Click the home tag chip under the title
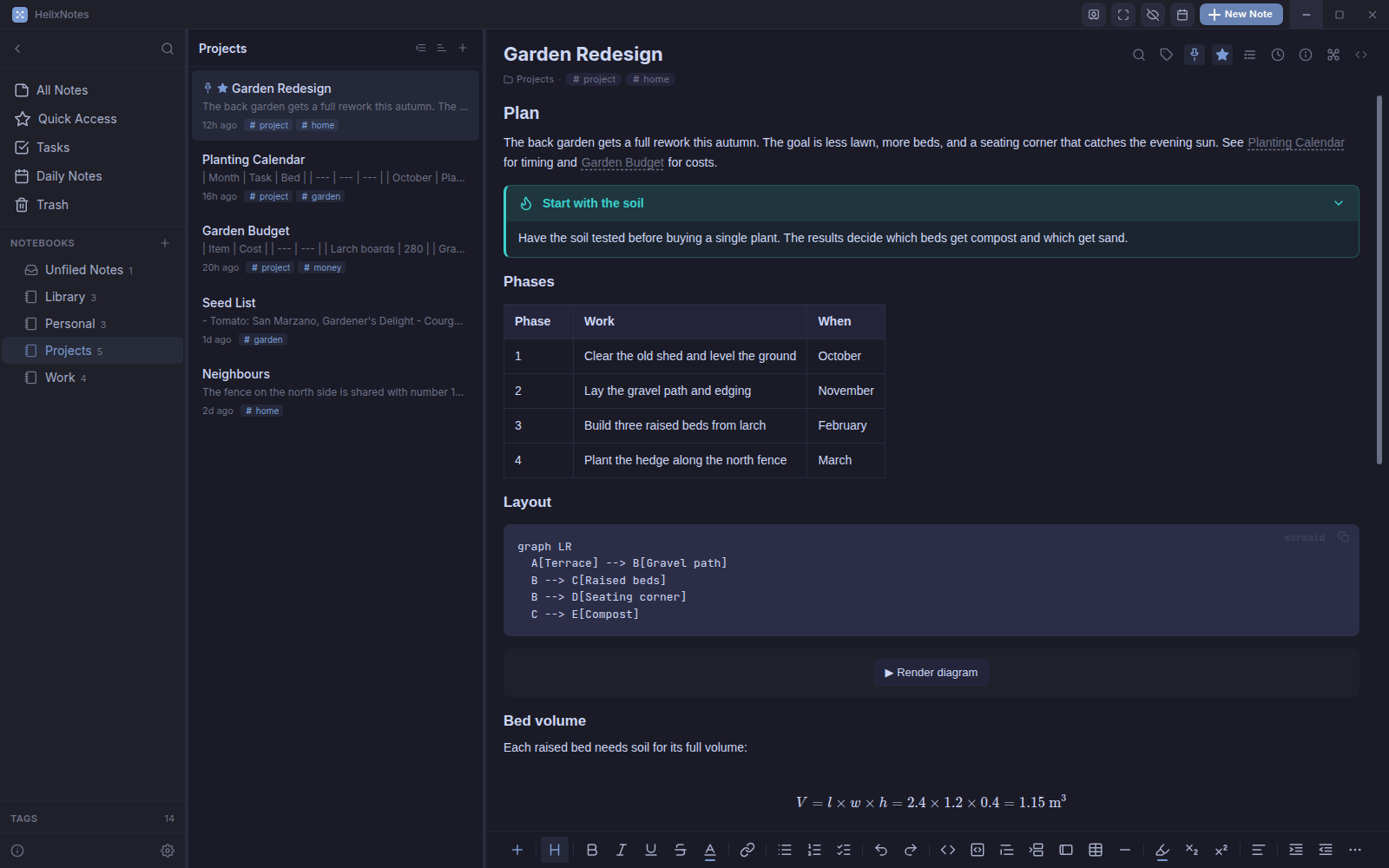The image size is (1389, 868). click(650, 79)
